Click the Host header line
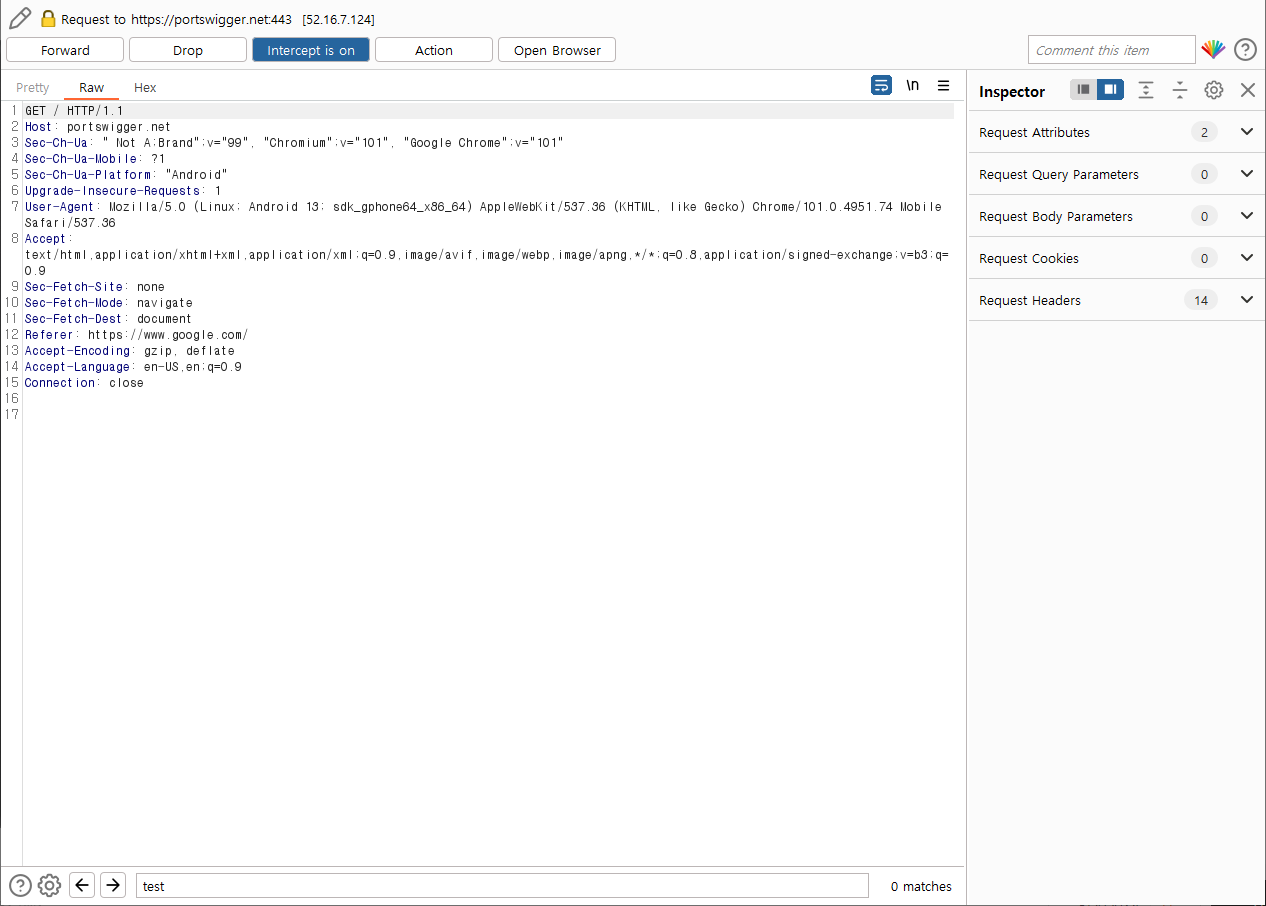 click(x=98, y=127)
